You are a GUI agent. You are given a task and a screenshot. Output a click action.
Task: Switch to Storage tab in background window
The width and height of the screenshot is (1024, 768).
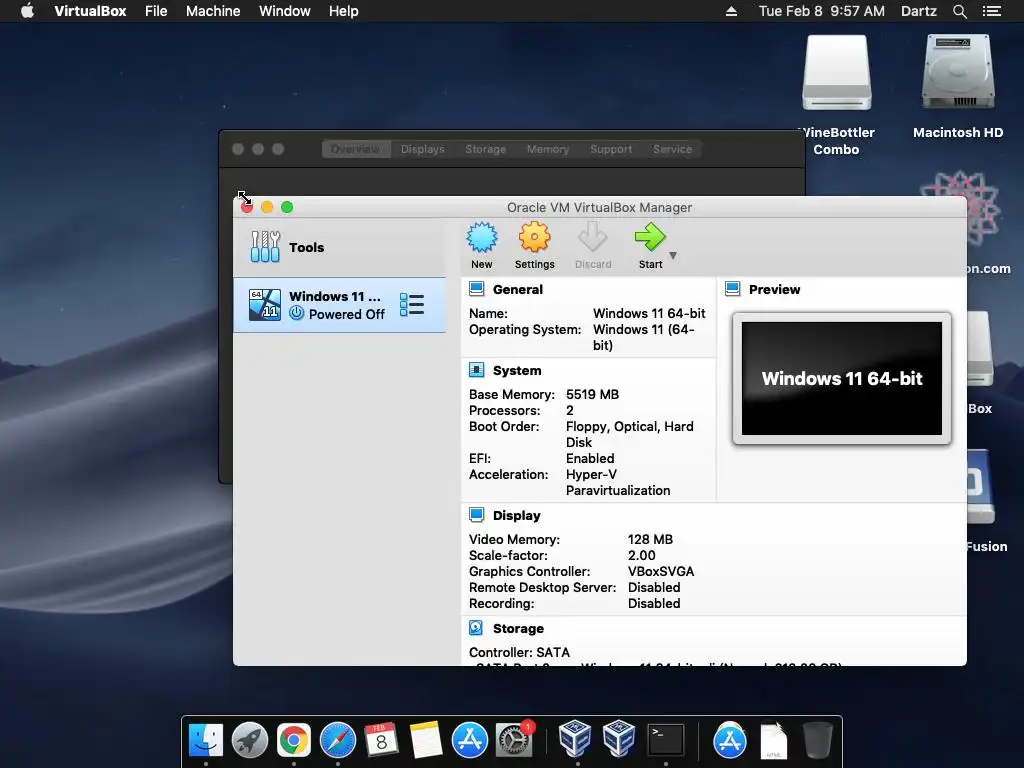pos(485,149)
